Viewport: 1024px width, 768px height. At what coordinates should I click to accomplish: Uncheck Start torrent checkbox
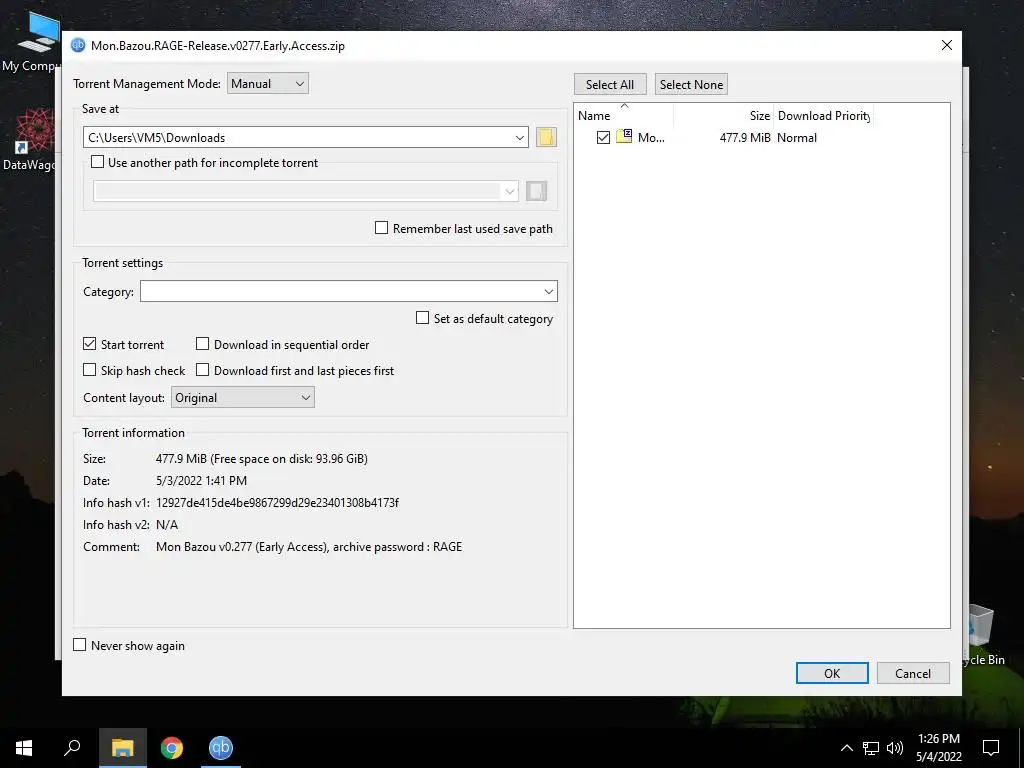[x=89, y=344]
